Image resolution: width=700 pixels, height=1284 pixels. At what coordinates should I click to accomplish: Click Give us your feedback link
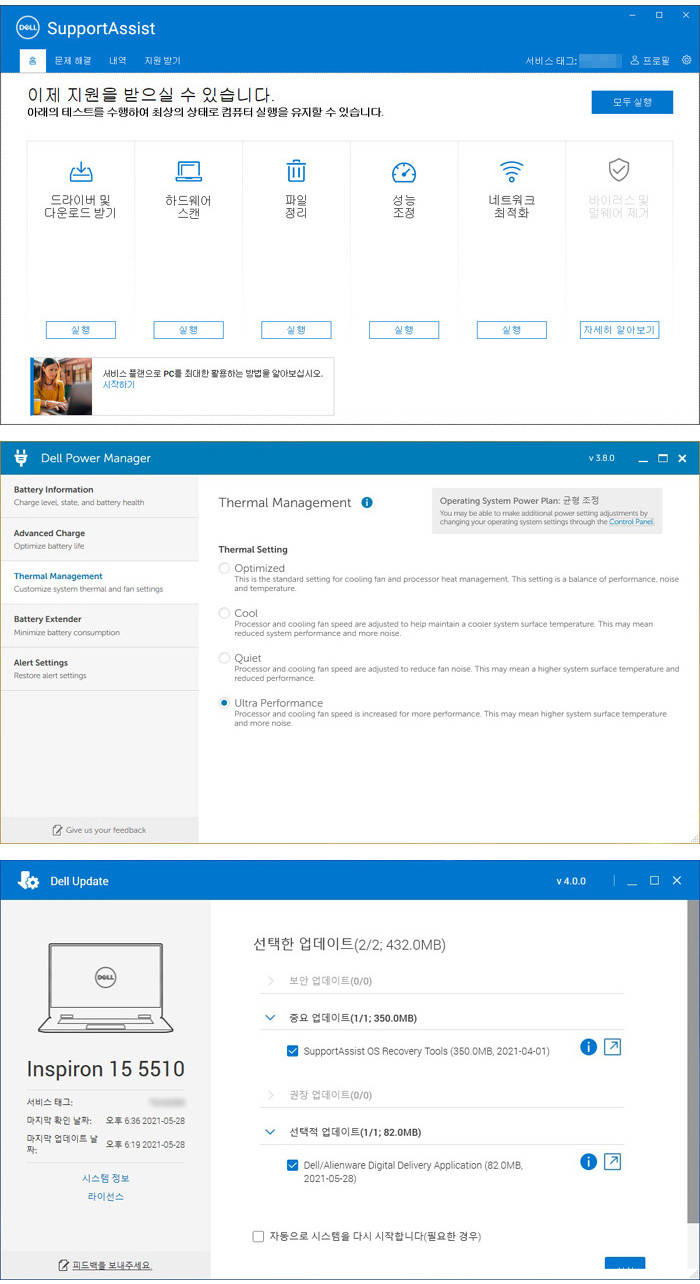[105, 830]
